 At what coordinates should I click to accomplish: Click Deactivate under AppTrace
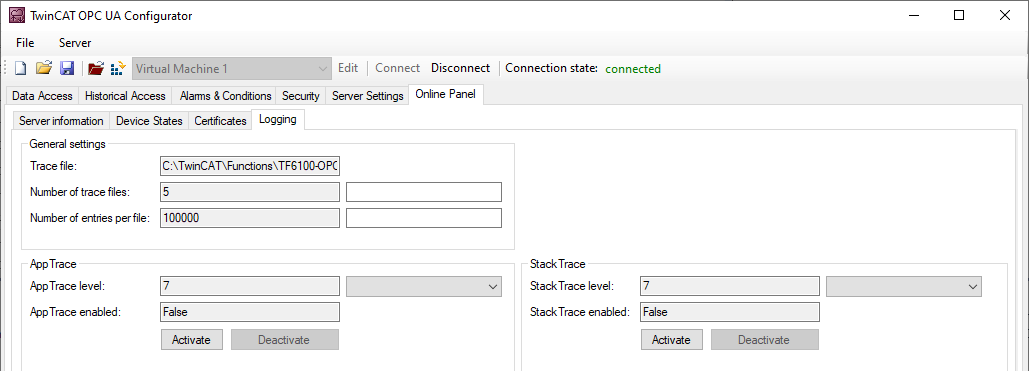click(284, 339)
